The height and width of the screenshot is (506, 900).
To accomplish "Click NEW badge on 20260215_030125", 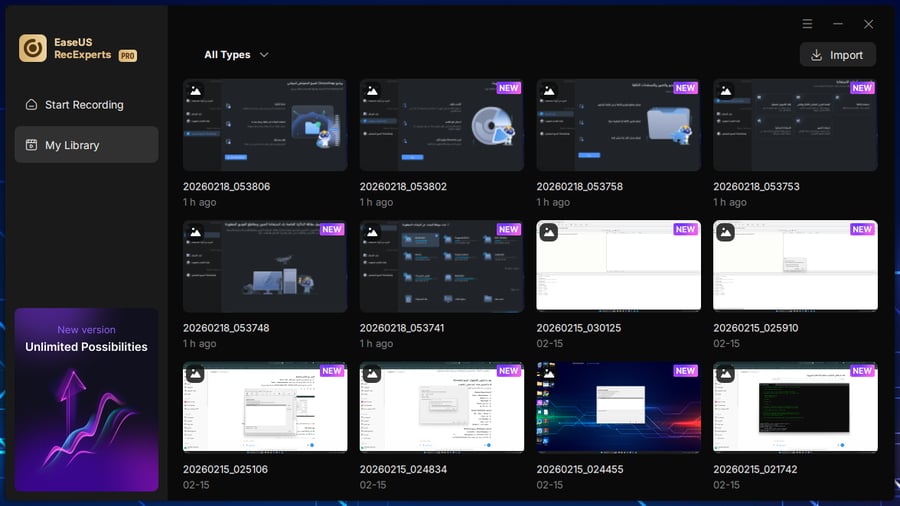I will (x=685, y=229).
